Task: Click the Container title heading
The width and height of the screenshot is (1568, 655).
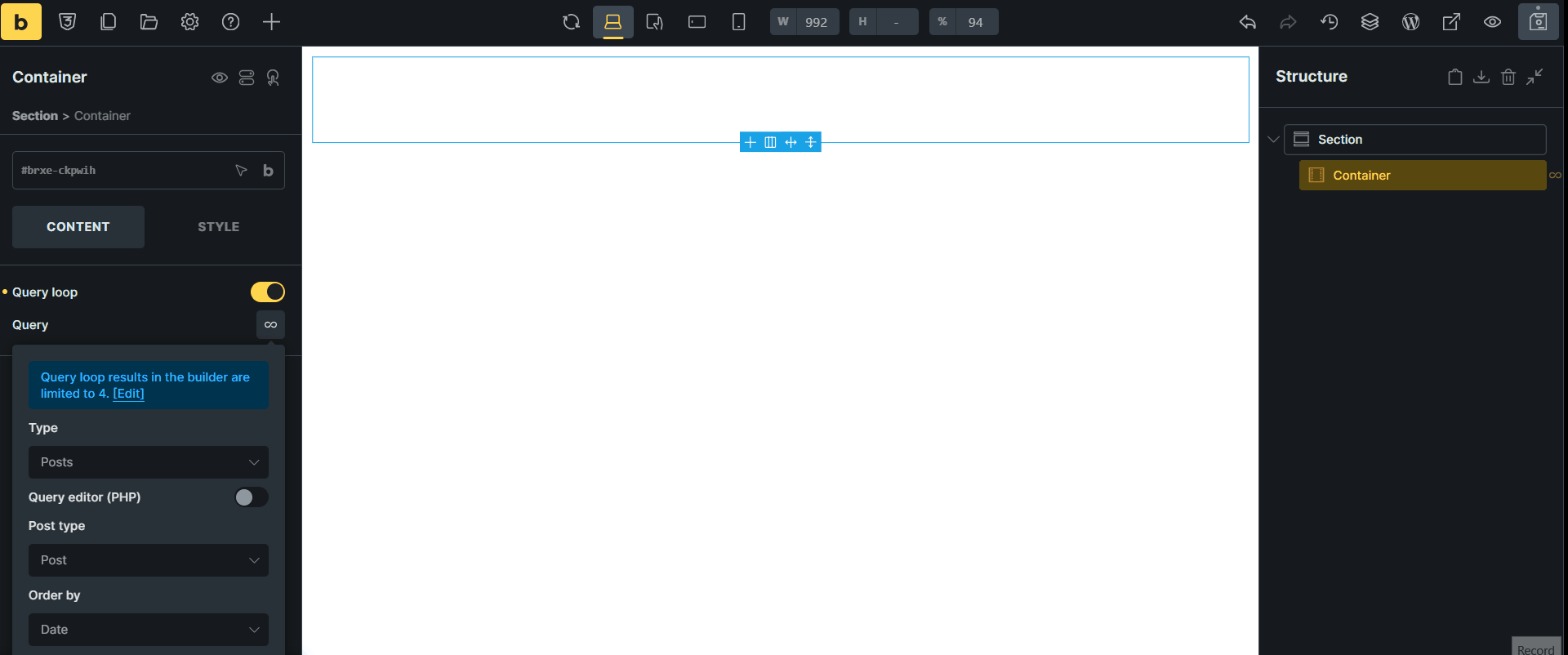Action: click(x=50, y=77)
